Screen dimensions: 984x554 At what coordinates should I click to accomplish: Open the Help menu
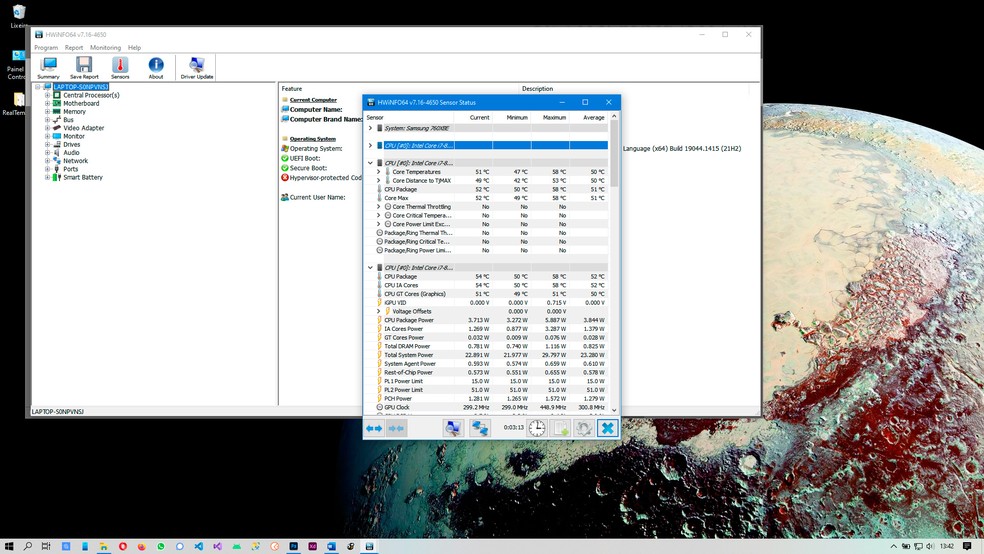[x=134, y=48]
